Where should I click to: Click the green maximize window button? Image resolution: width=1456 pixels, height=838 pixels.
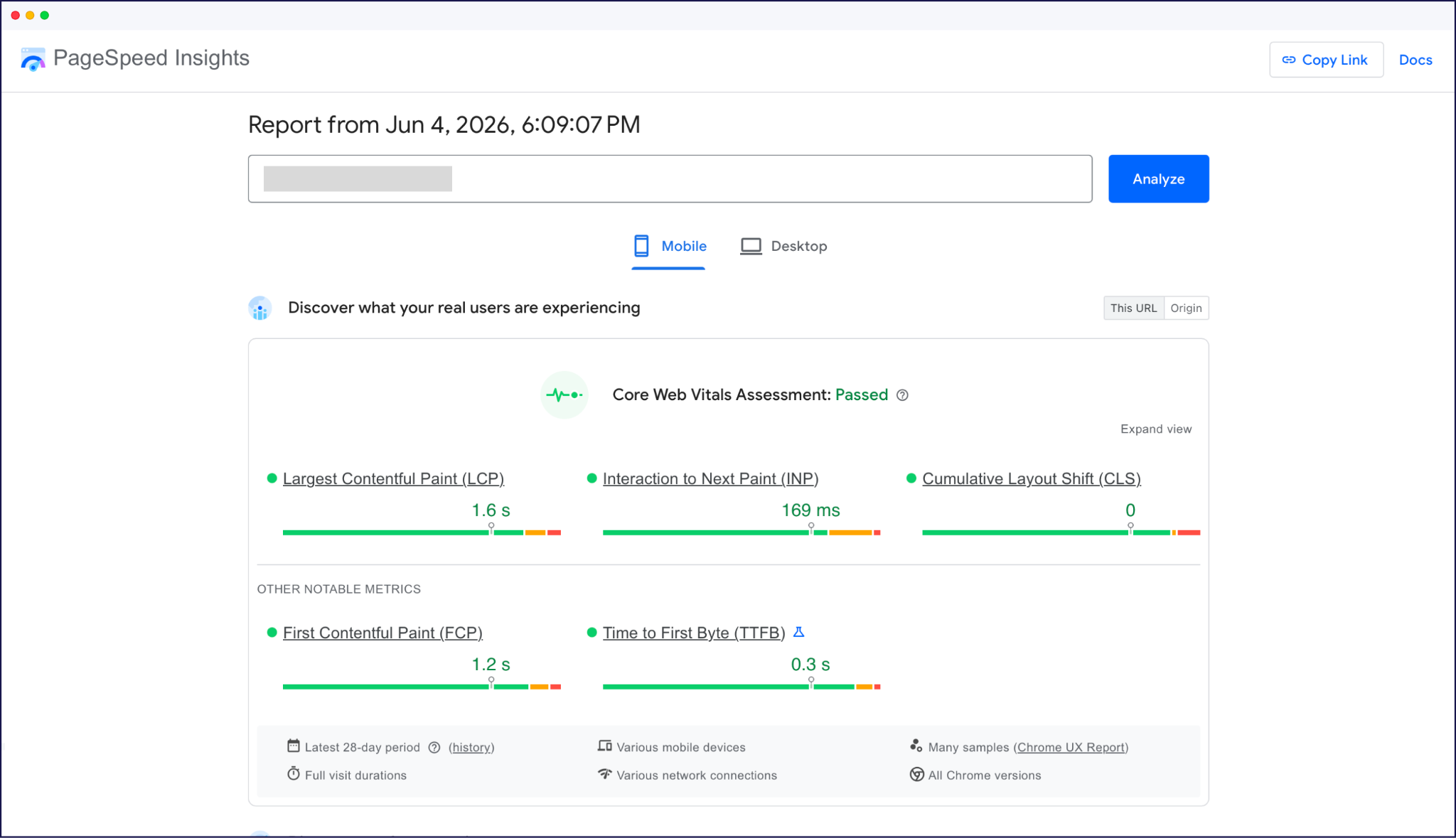(45, 15)
